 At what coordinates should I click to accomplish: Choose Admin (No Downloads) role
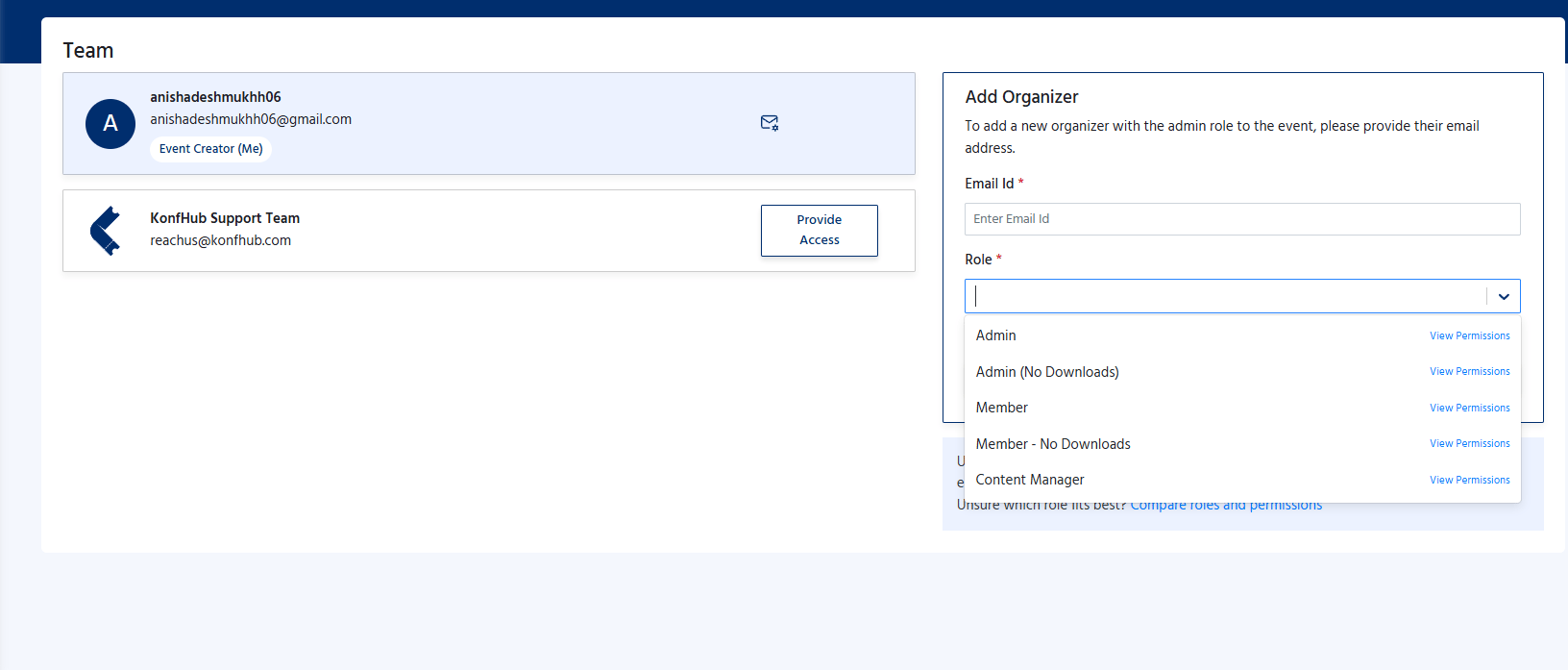[x=1242, y=372]
